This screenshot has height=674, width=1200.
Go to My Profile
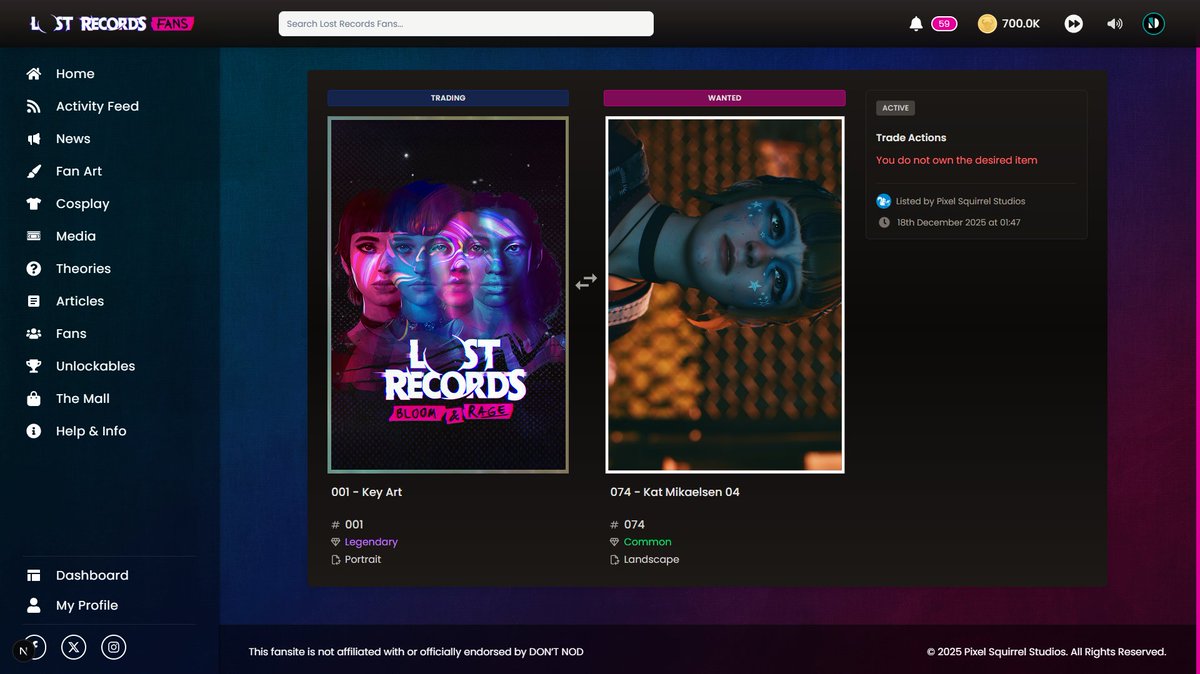72,605
